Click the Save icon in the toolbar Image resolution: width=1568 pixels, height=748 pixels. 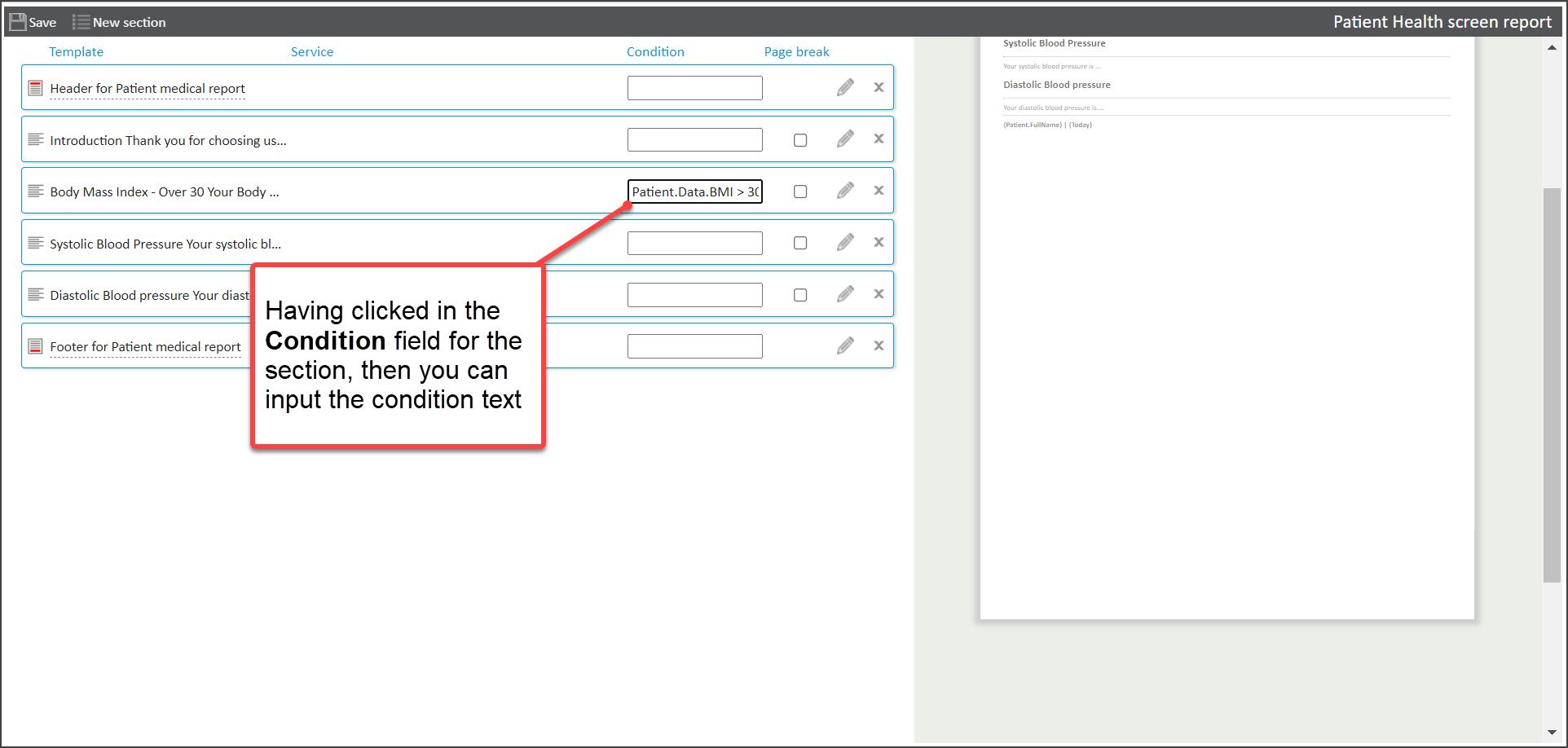click(x=18, y=22)
